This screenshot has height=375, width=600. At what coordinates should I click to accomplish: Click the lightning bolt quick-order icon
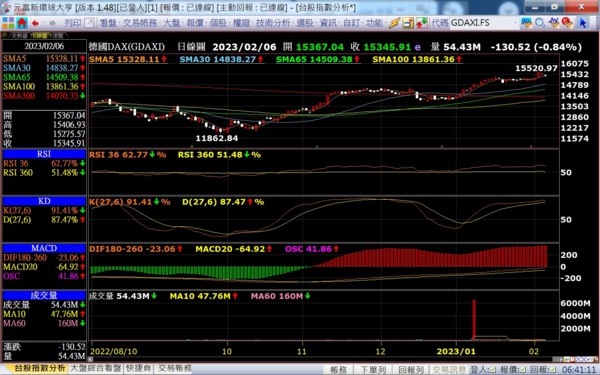pyautogui.click(x=395, y=23)
